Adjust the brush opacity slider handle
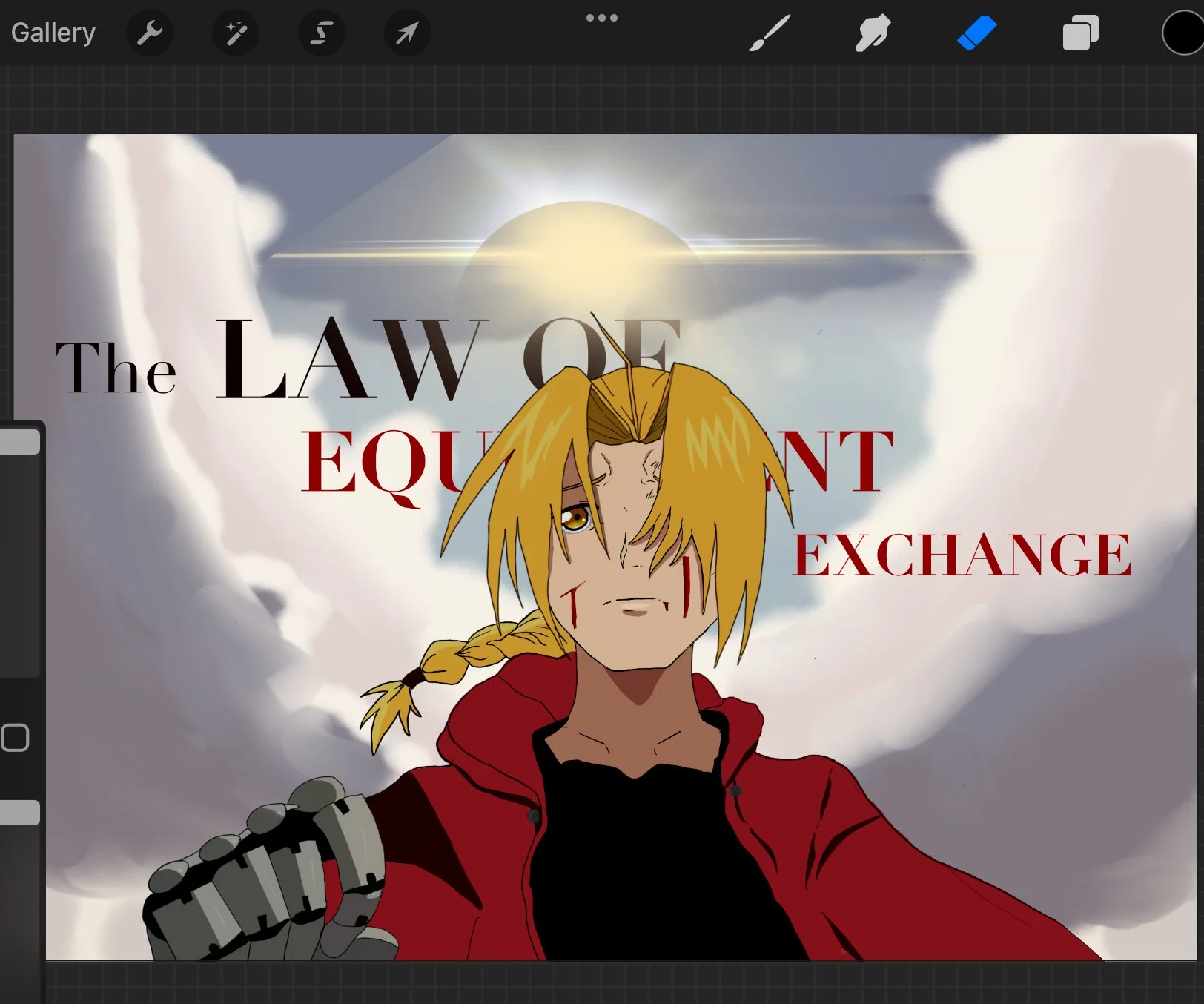 [19, 813]
